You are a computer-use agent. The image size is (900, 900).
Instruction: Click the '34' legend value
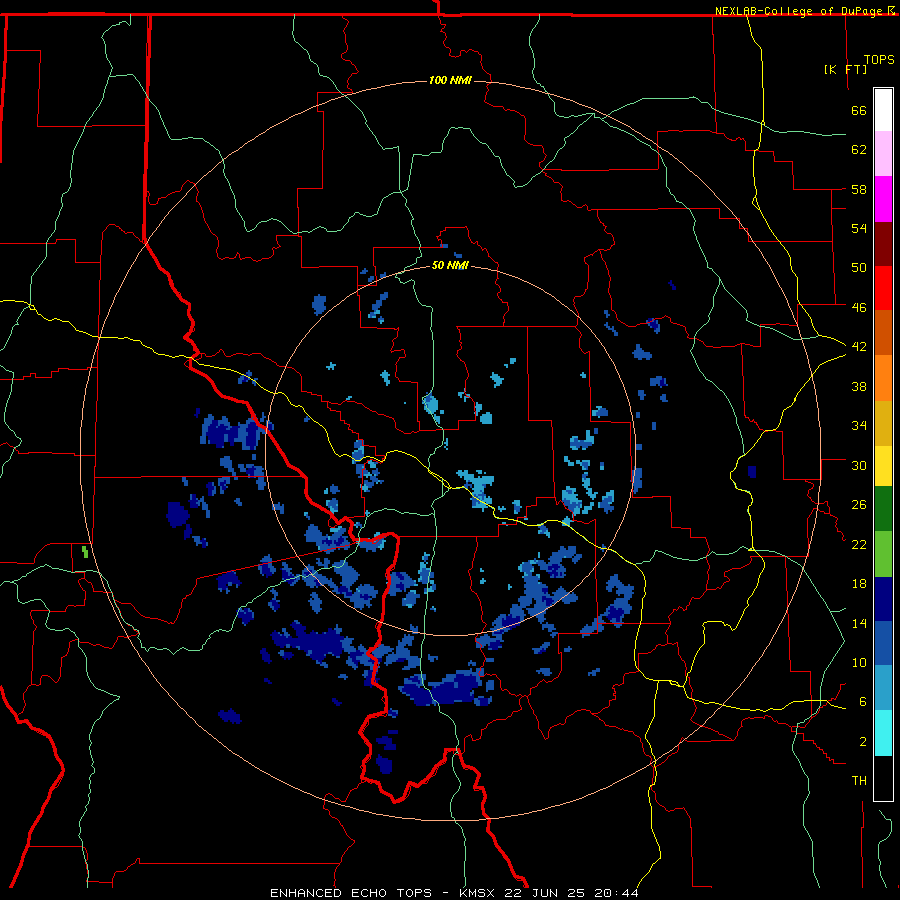[859, 426]
